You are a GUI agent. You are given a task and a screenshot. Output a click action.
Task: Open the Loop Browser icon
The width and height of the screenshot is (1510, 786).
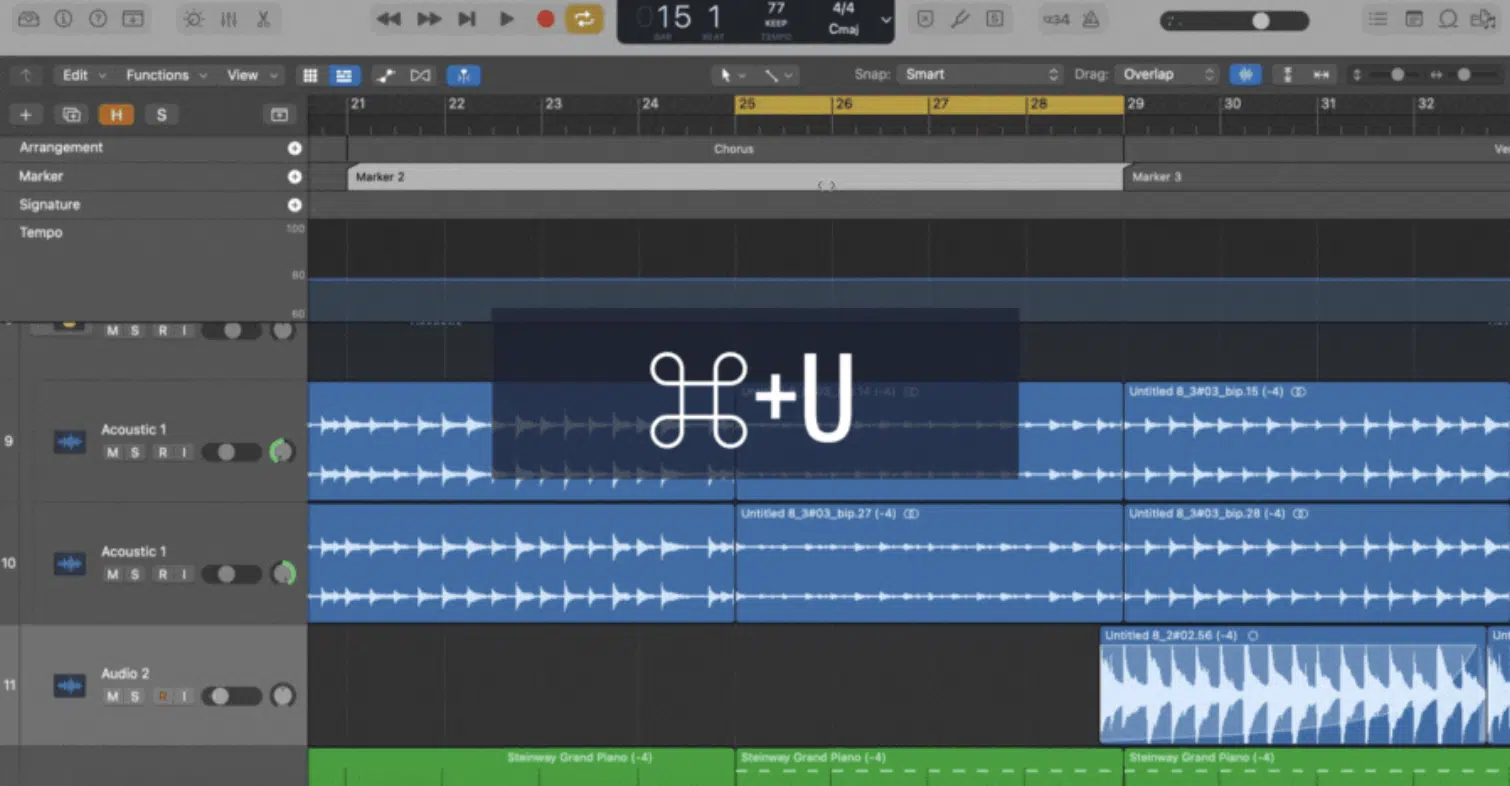click(1448, 19)
